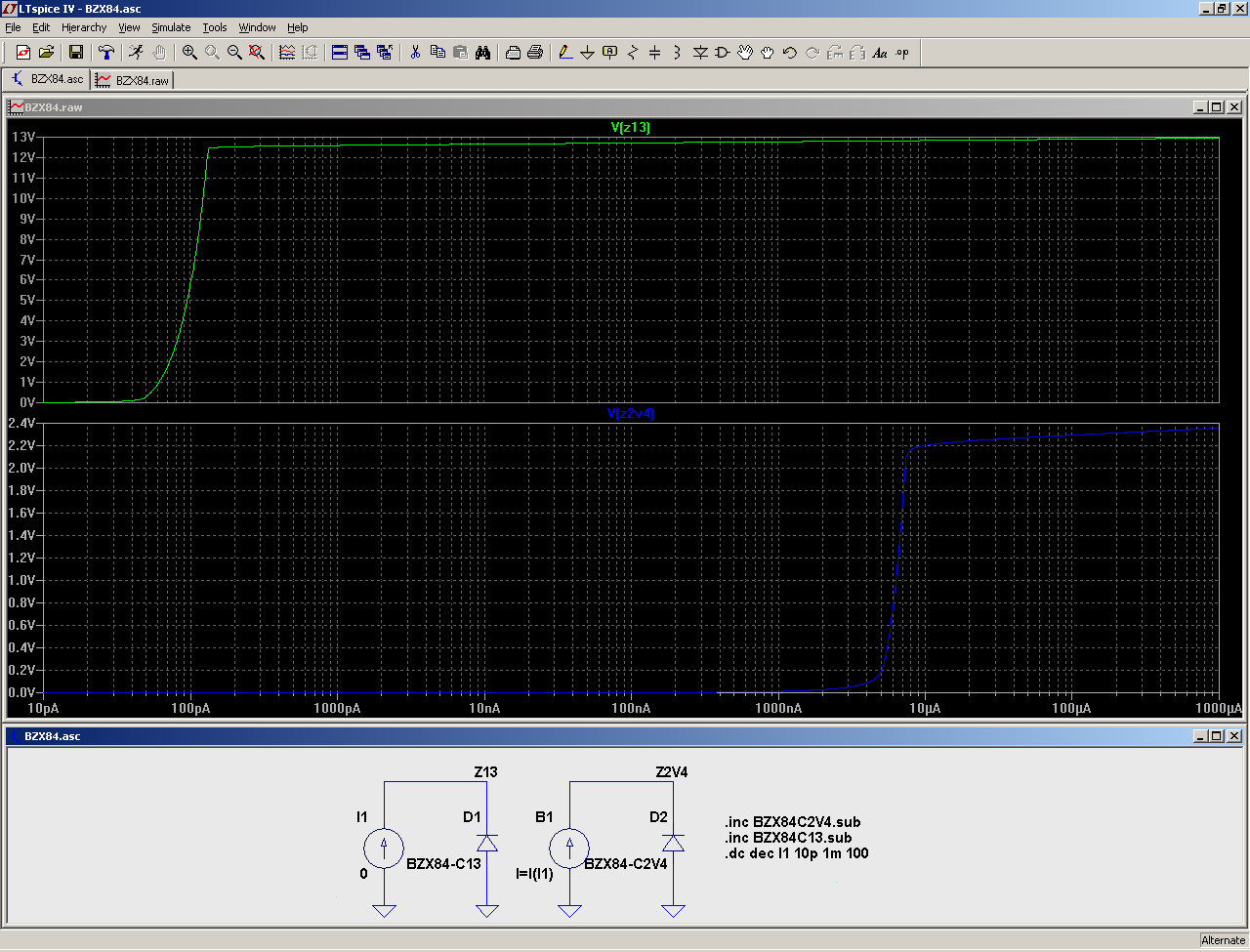Select the Place Inductor tool
This screenshot has height=952, width=1250.
point(677,53)
